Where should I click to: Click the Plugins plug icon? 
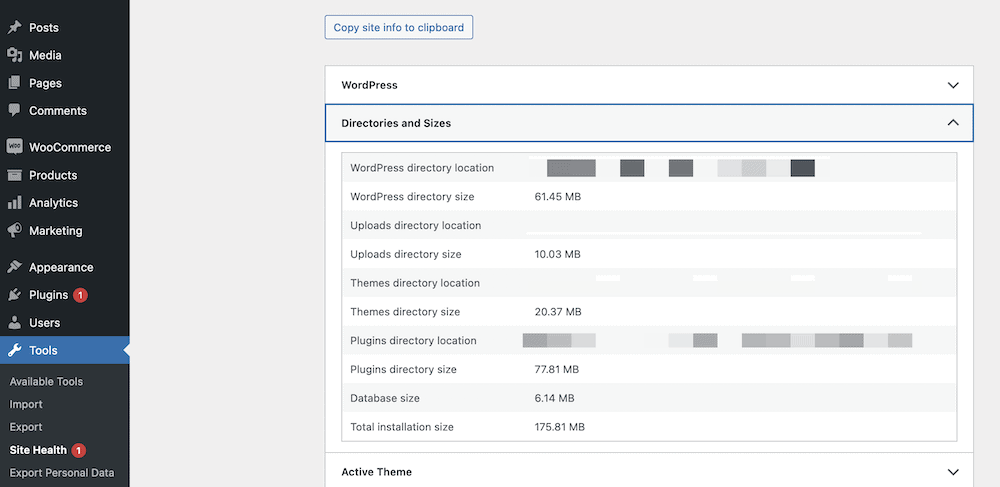(x=14, y=295)
